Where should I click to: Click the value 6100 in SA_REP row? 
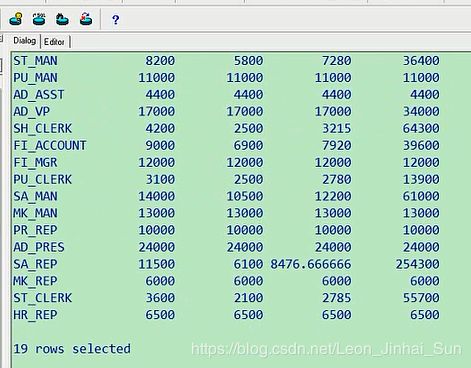pyautogui.click(x=248, y=264)
